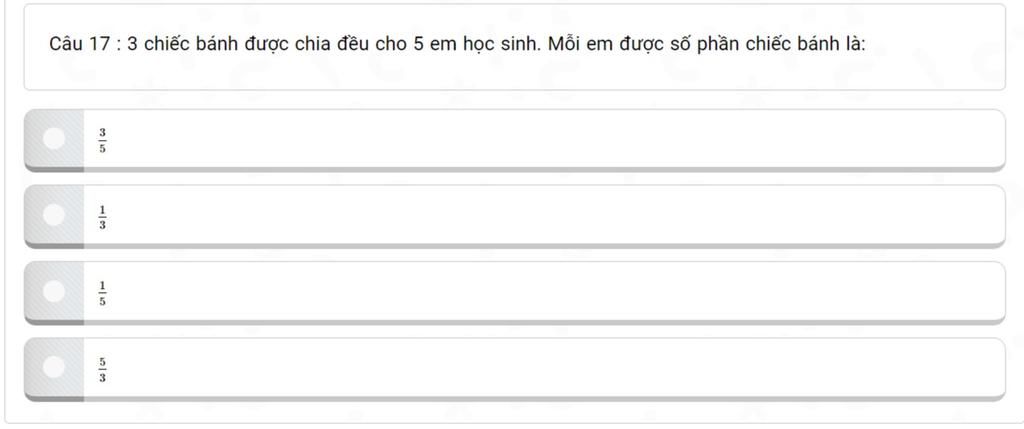Click the fraction 1/3 label

103,217
